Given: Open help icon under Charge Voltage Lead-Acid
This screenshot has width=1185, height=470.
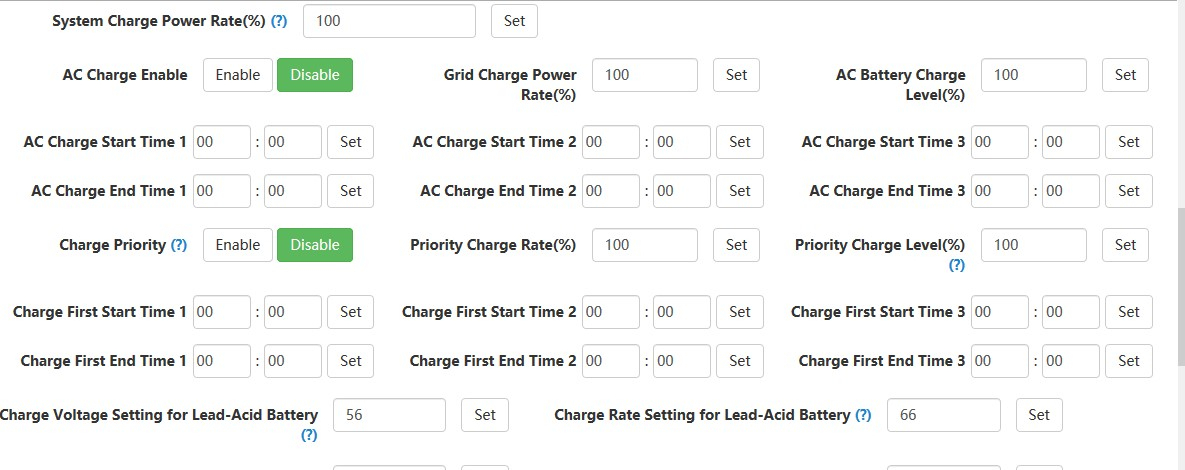Looking at the screenshot, I should 309,435.
